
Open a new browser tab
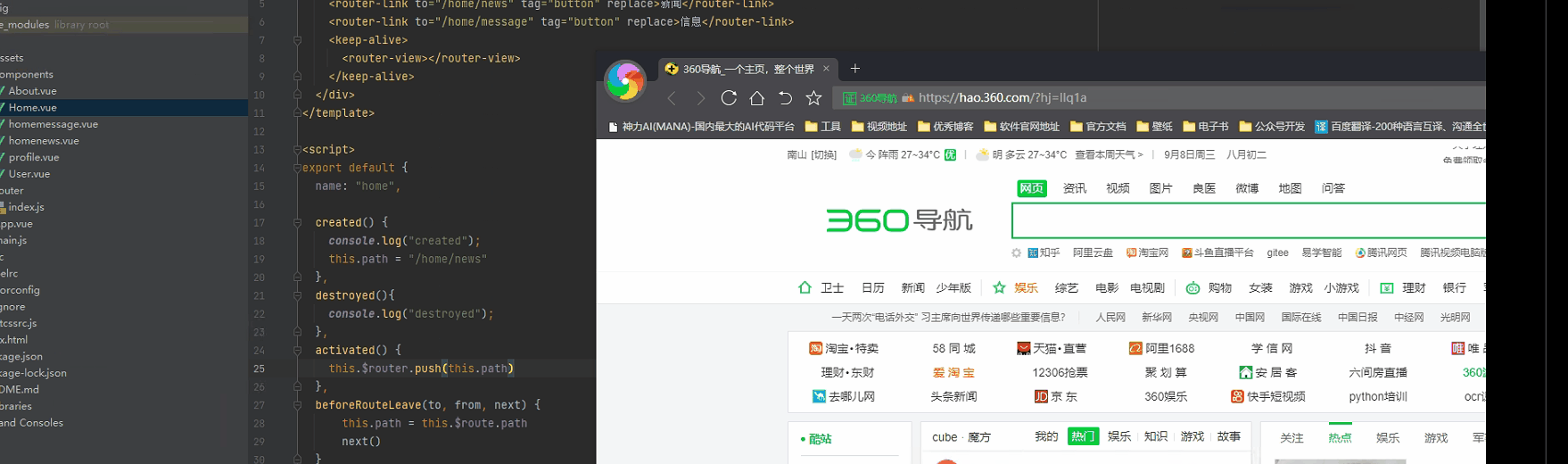[x=855, y=69]
